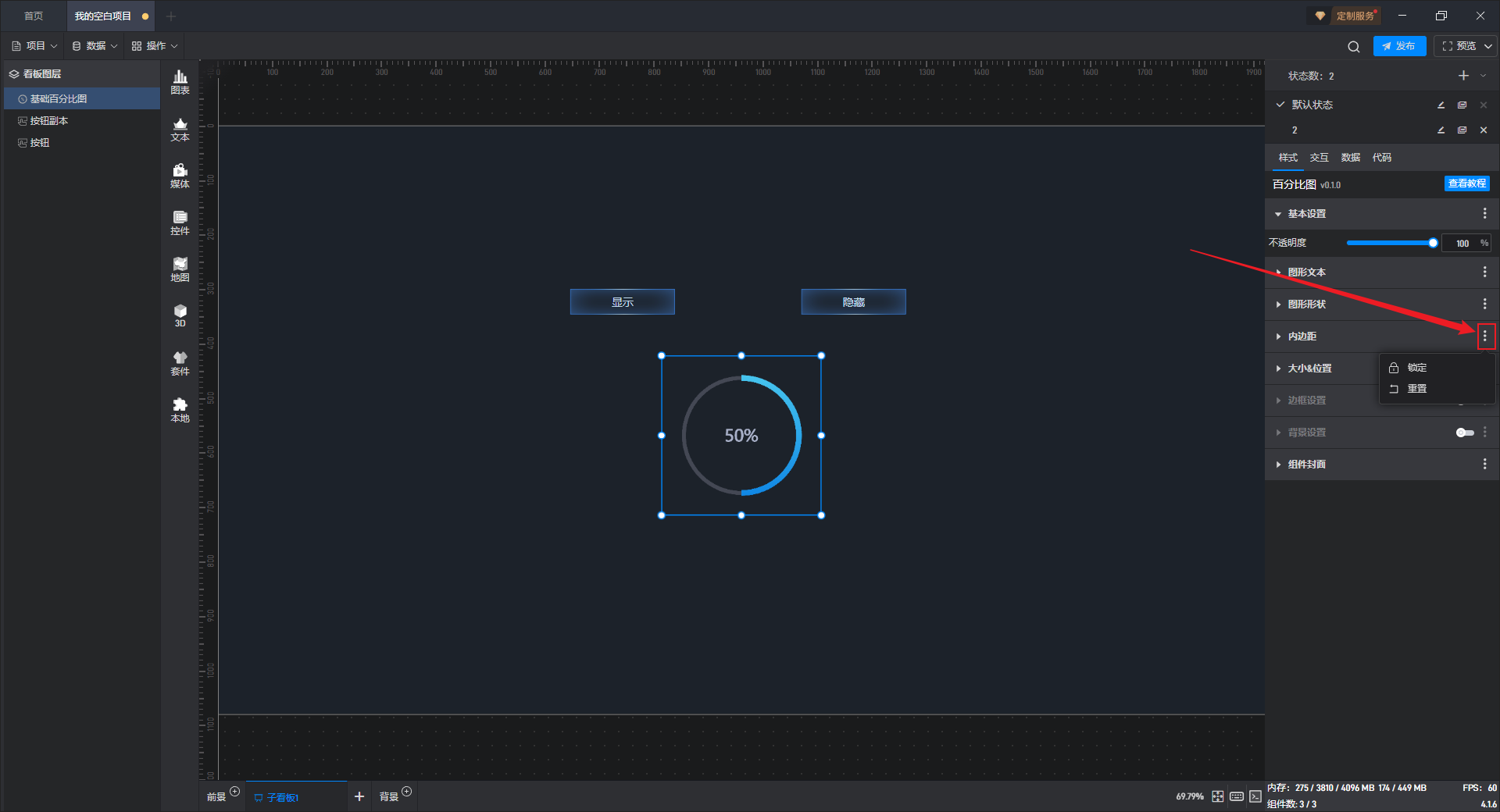Open more options for 组件封面 section
The image size is (1500, 812).
[1485, 464]
